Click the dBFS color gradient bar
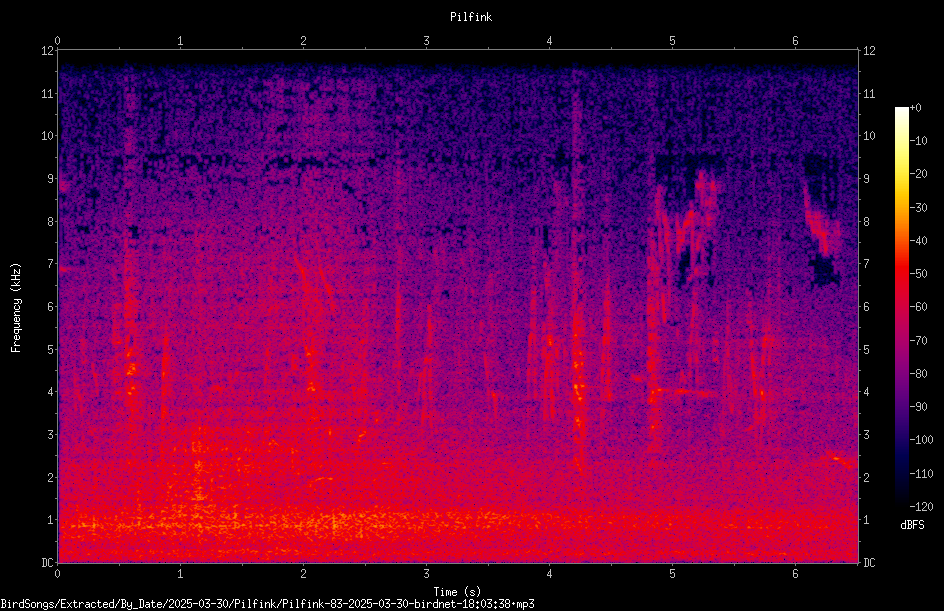 click(x=901, y=307)
